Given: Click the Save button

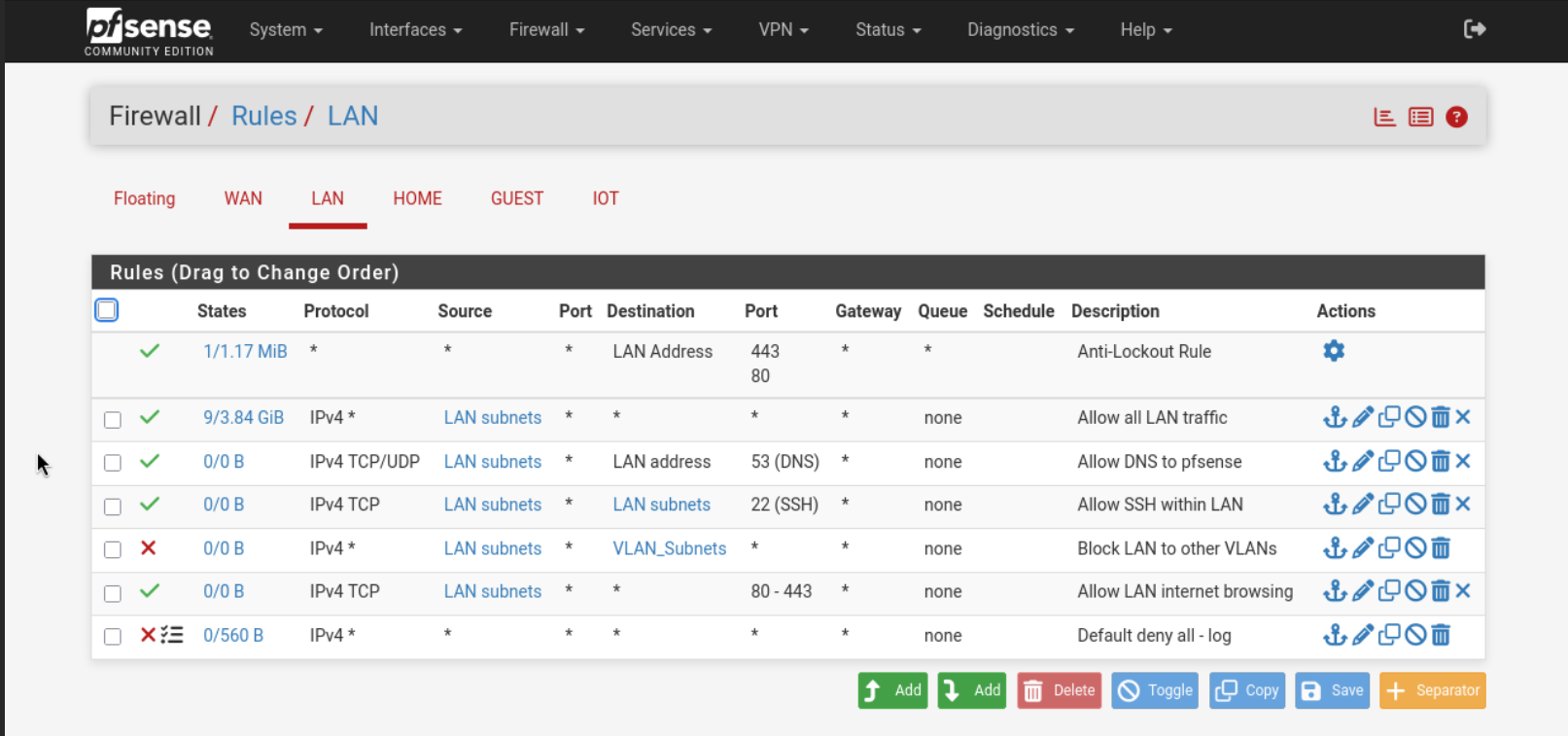Looking at the screenshot, I should pos(1332,690).
